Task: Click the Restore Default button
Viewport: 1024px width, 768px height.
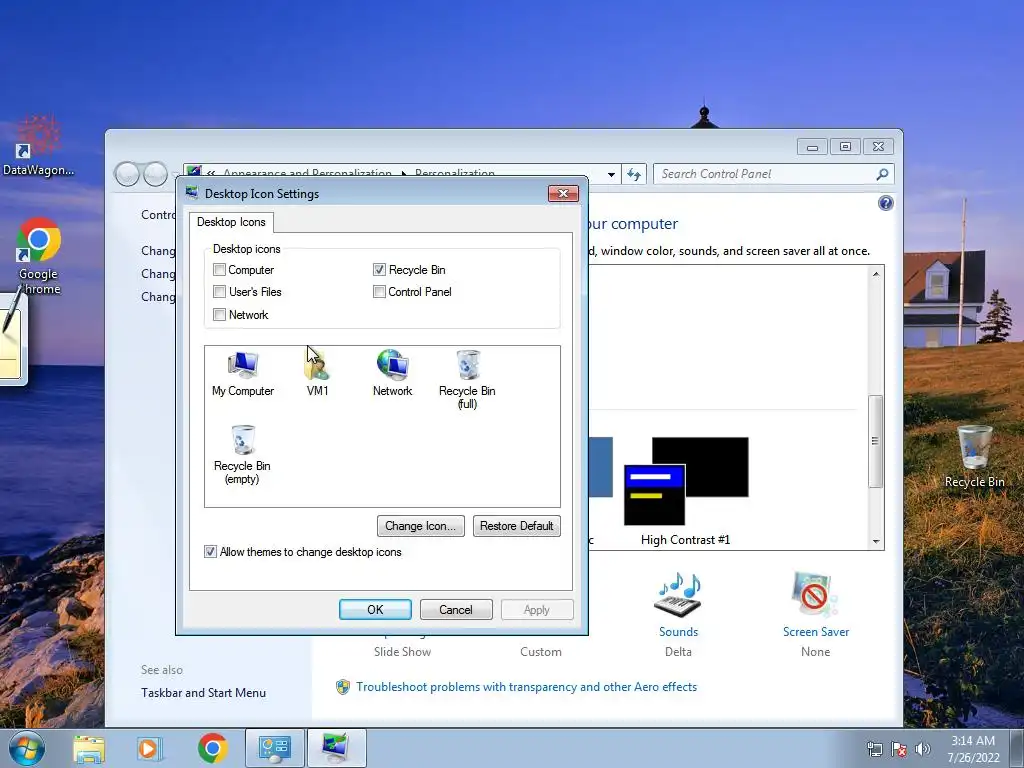Action: point(517,526)
